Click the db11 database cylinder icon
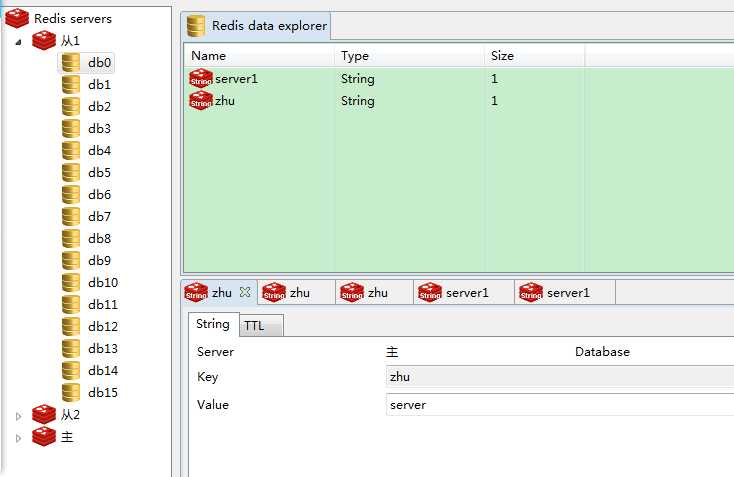The image size is (734, 477). coord(71,304)
